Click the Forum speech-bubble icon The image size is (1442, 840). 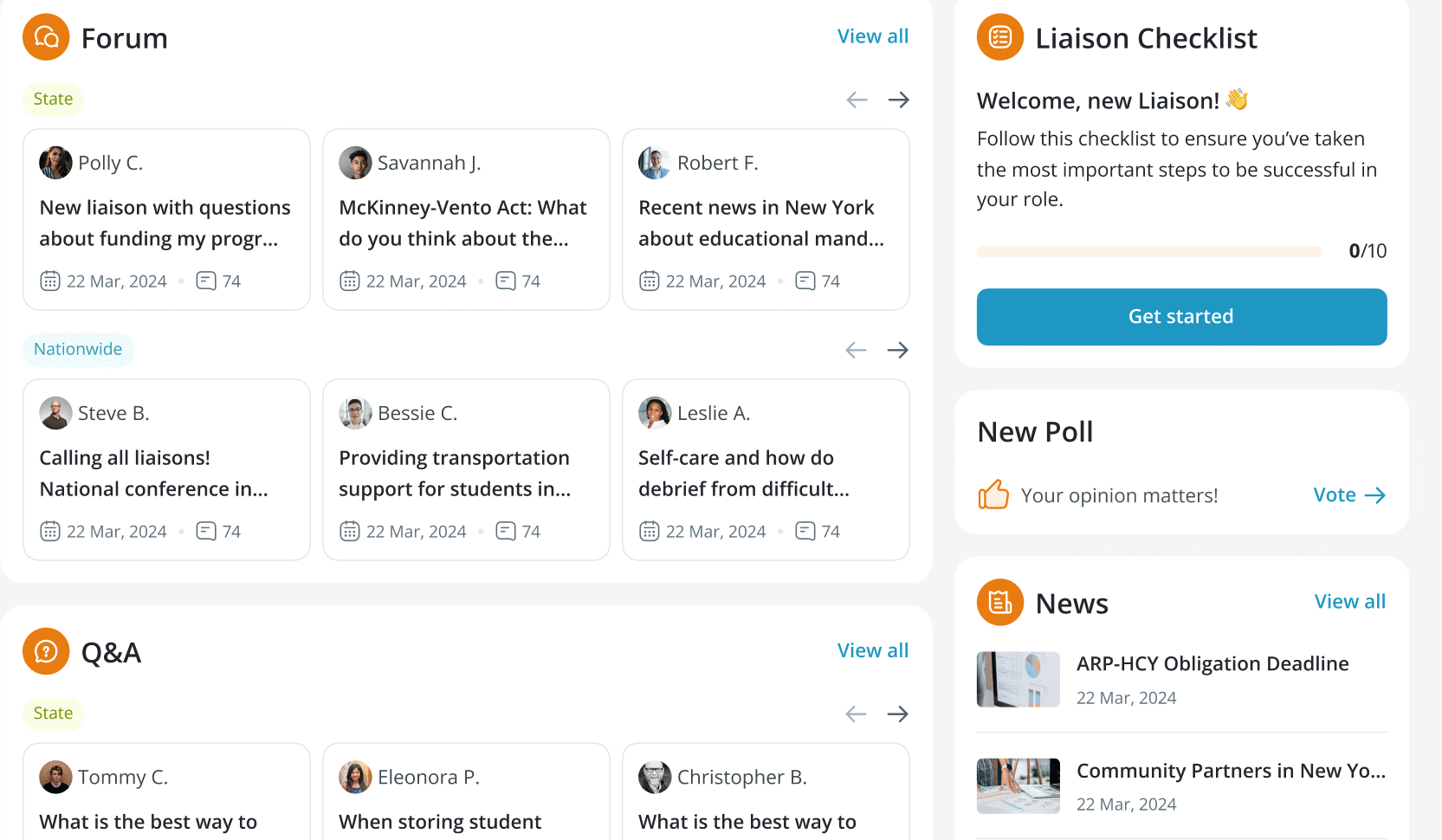(45, 36)
